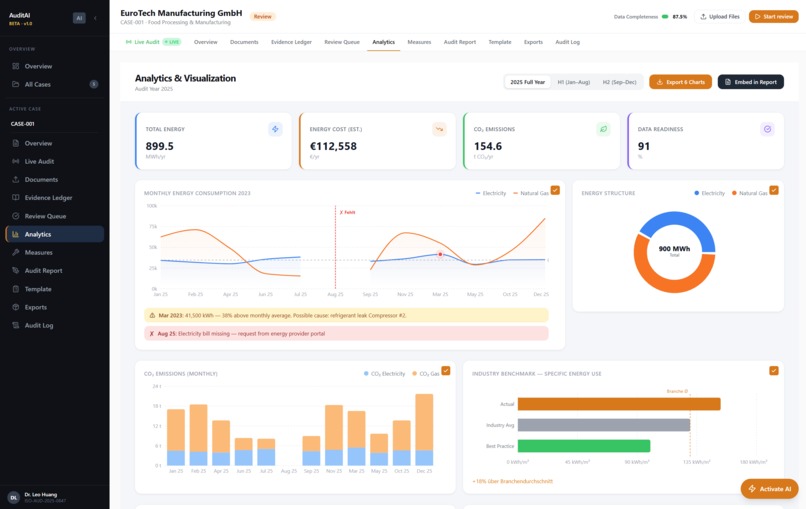Click the red anomaly point on chart
Screen dimensions: 806x509
click(440, 254)
